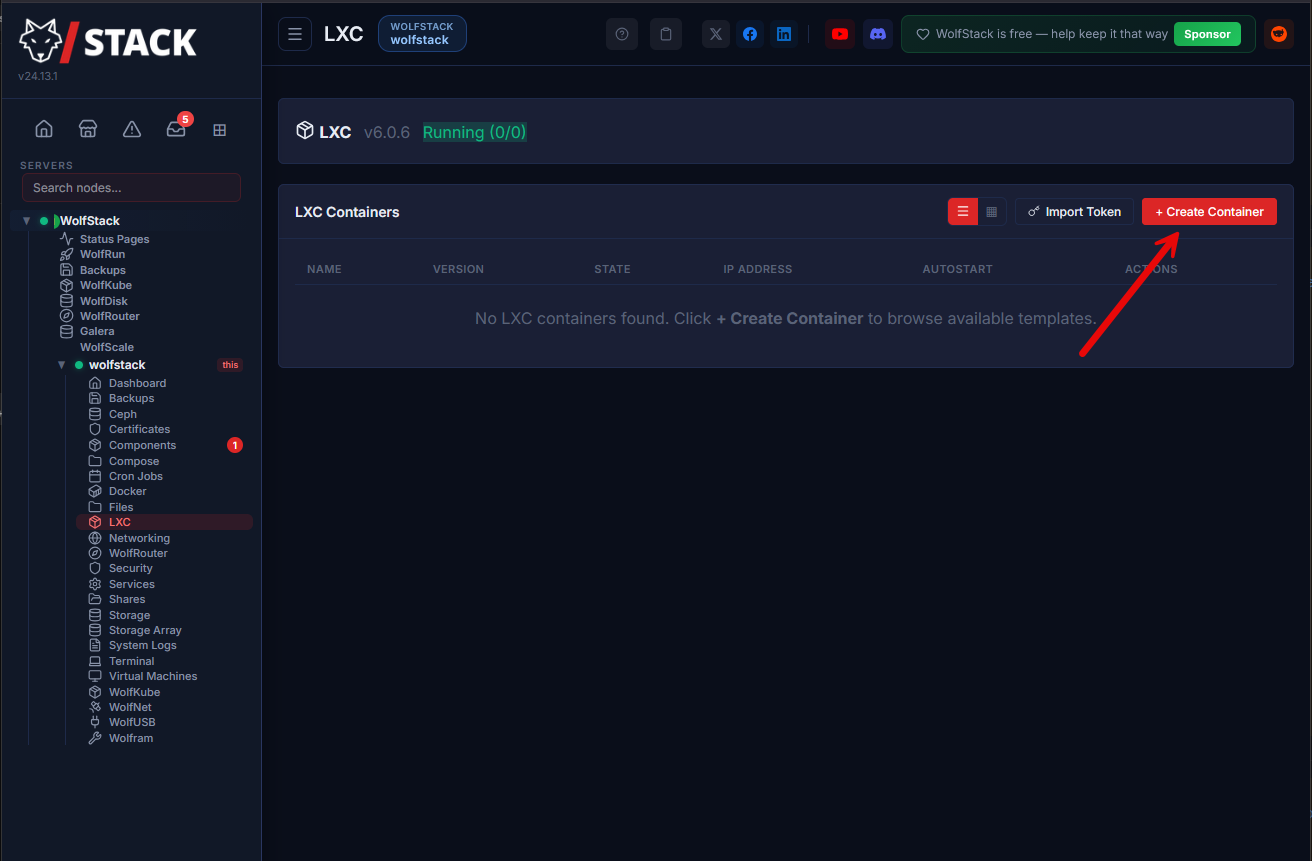Open the node Dashboard page
Viewport: 1312px width, 861px height.
click(x=137, y=383)
